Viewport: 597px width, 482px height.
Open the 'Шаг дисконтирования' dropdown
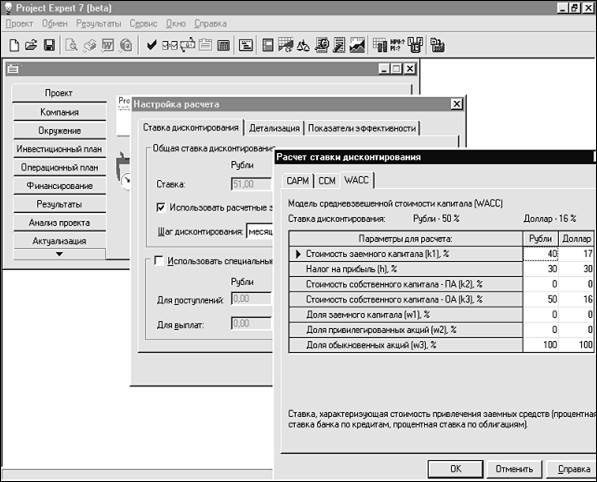[260, 231]
